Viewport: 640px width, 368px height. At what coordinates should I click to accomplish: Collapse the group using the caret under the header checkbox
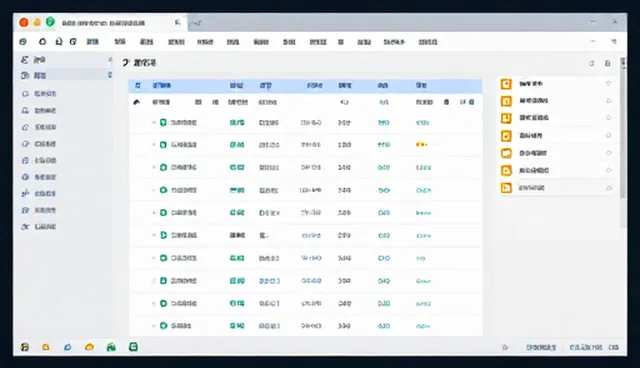click(137, 102)
